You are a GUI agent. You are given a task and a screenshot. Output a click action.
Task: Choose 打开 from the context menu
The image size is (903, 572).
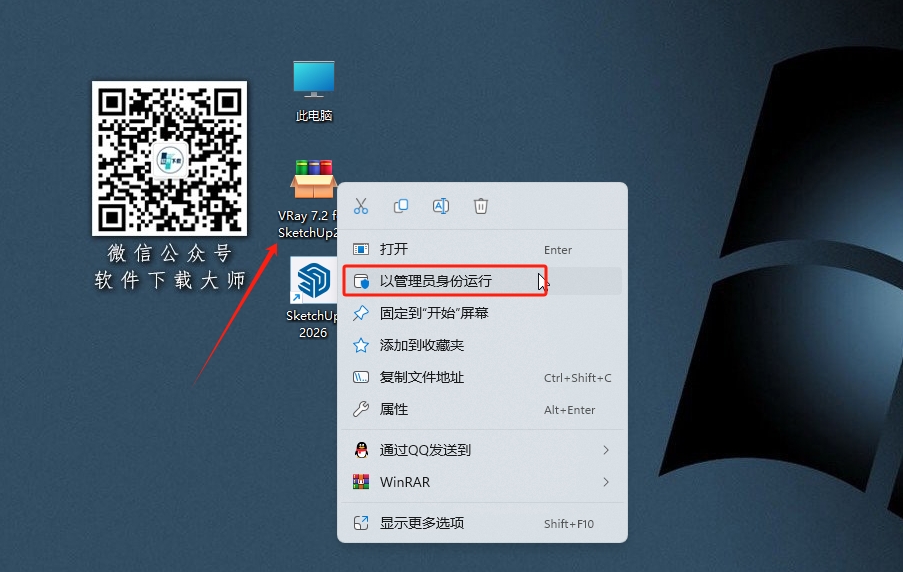tap(482, 249)
